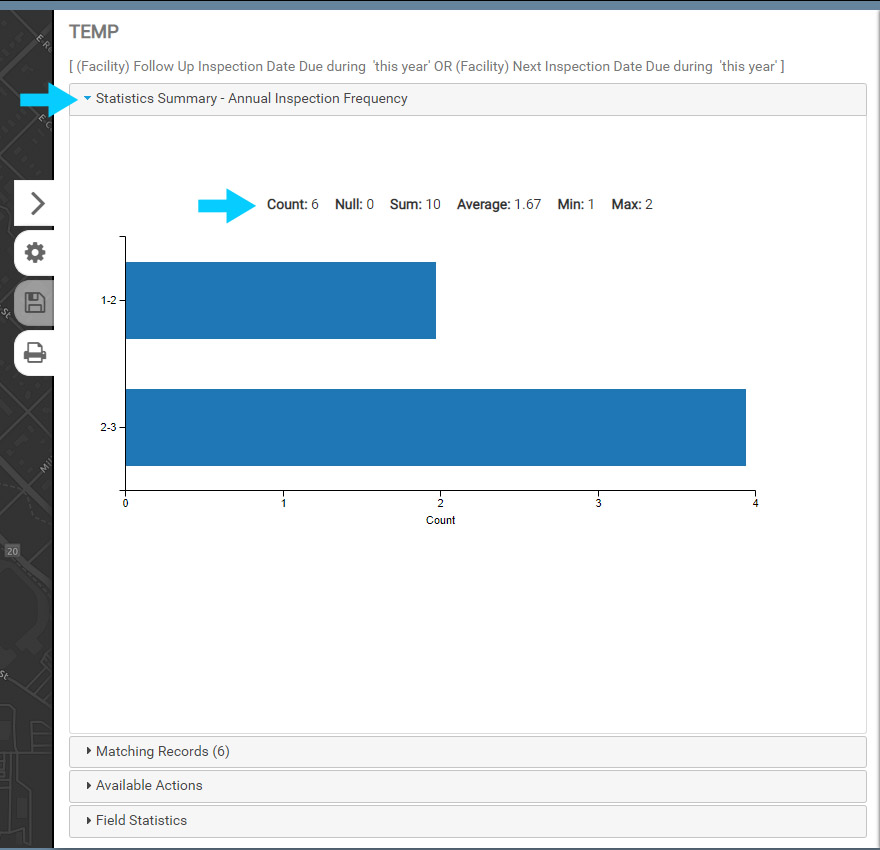Click the Max: 2 statistic
880x850 pixels.
tap(632, 204)
